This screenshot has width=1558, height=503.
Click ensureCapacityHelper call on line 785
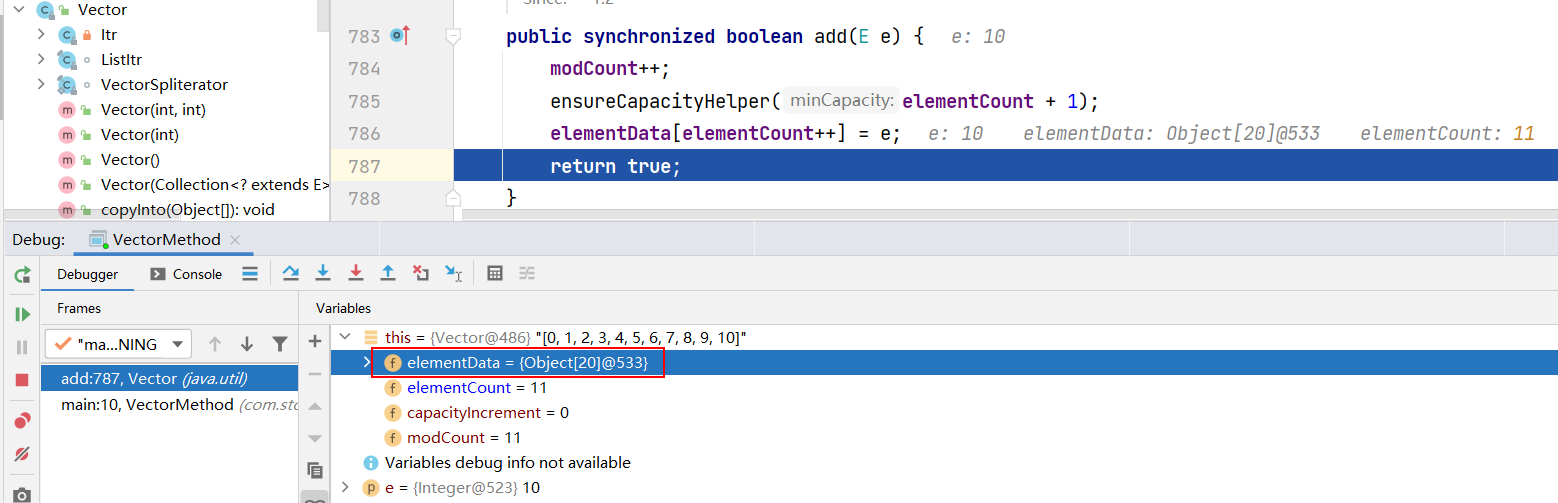click(660, 101)
